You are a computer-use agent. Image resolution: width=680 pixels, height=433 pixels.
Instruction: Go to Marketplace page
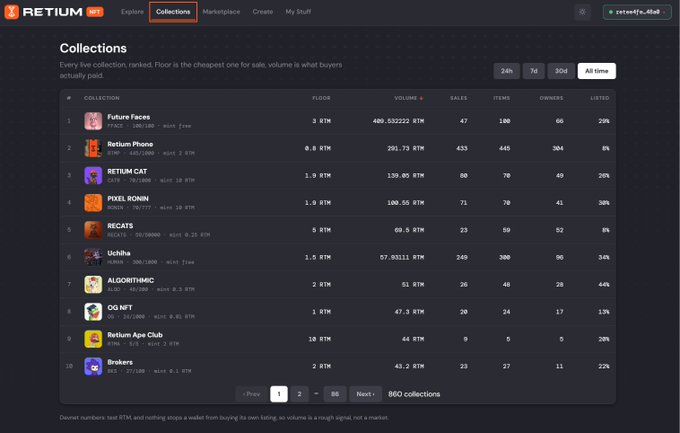221,12
